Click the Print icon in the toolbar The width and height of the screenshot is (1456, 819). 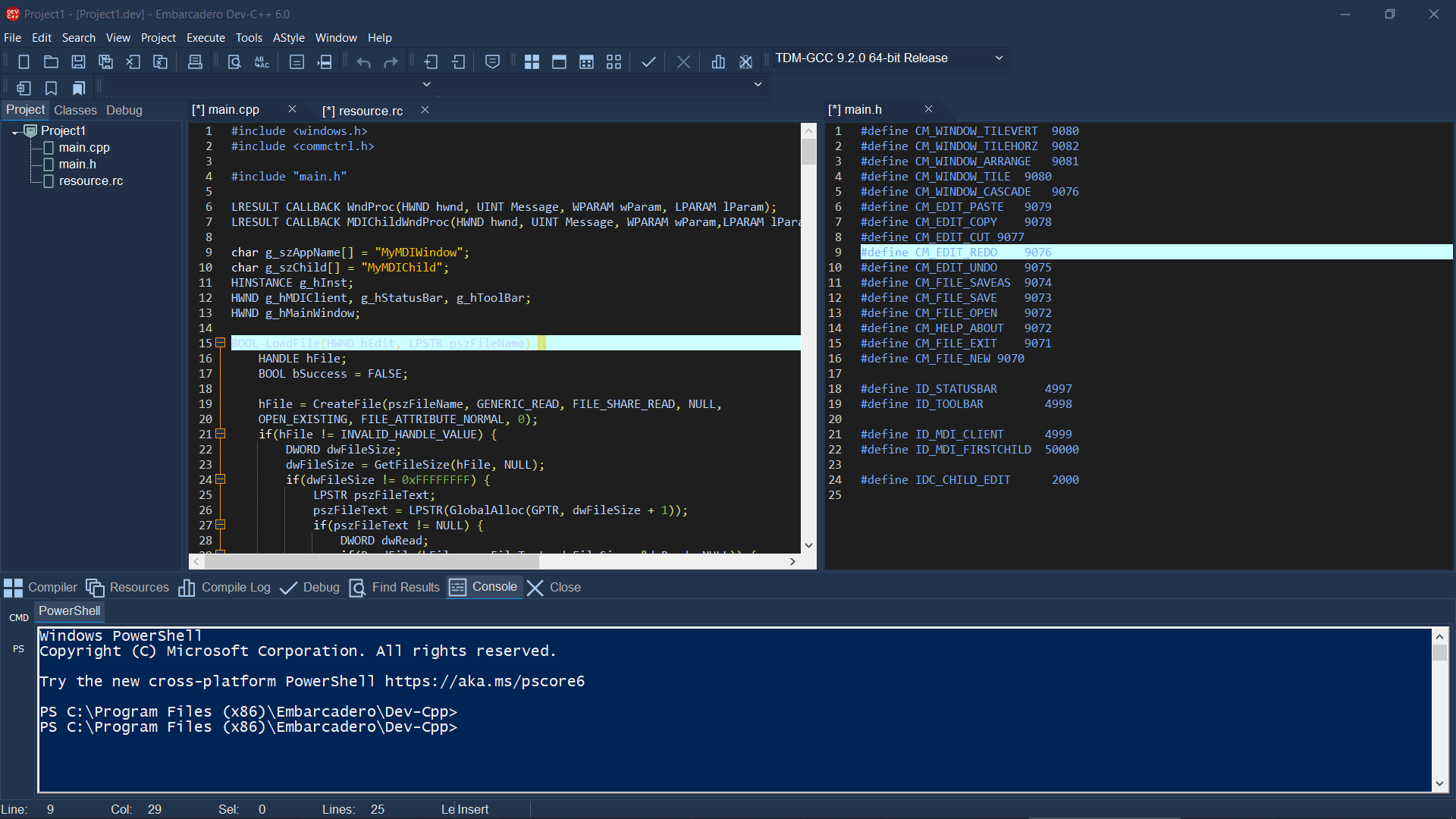point(195,61)
